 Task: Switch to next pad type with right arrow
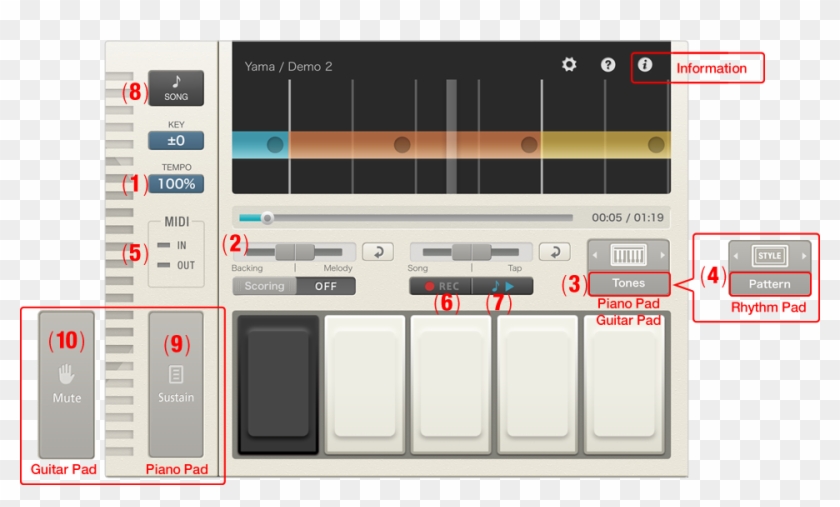coord(662,255)
